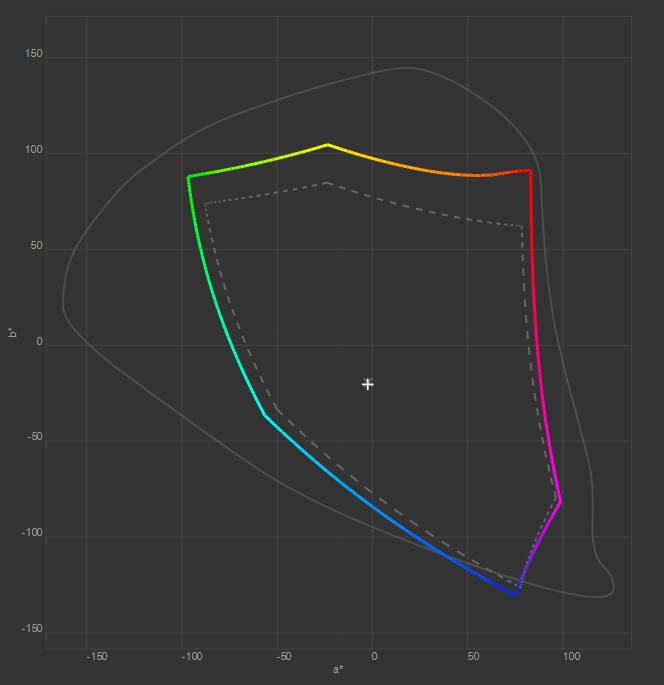Click the green vertex of the colored gamut outline

tap(189, 177)
